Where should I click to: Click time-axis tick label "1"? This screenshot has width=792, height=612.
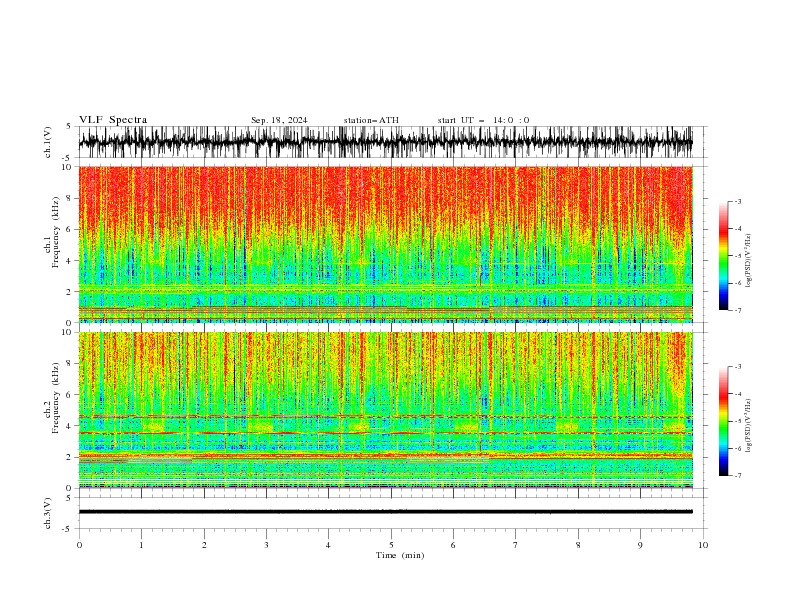(141, 545)
